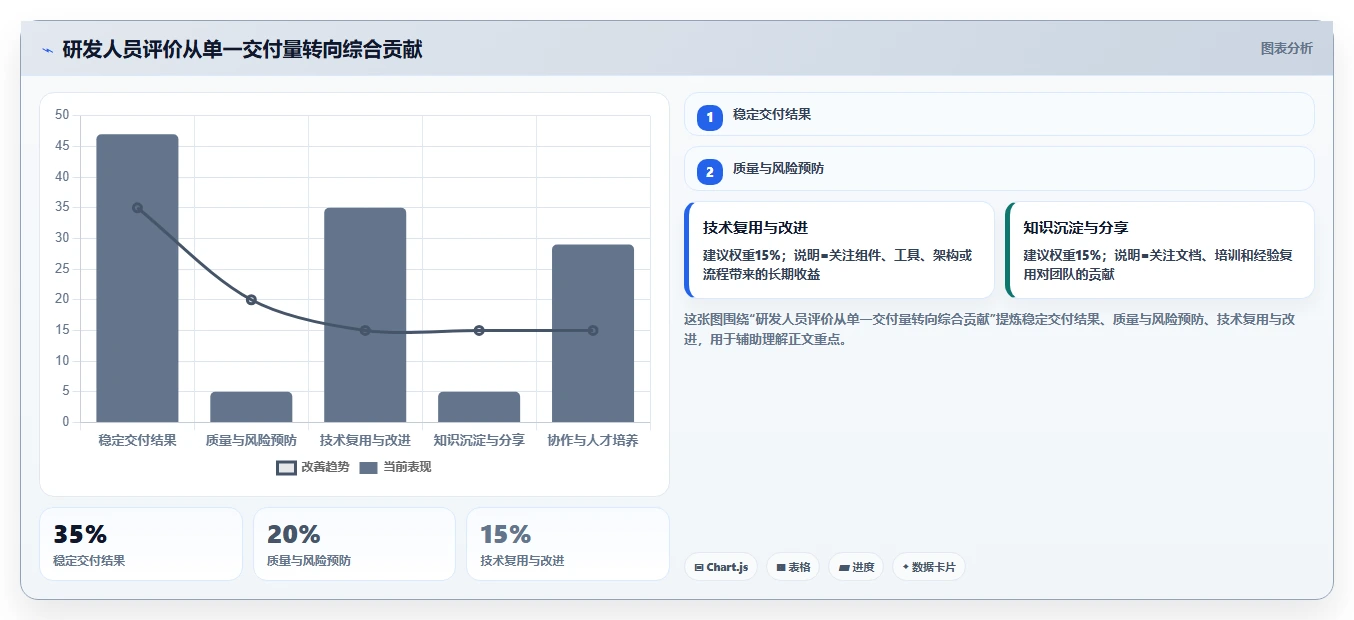Select the blue number 2 badge

coord(710,172)
